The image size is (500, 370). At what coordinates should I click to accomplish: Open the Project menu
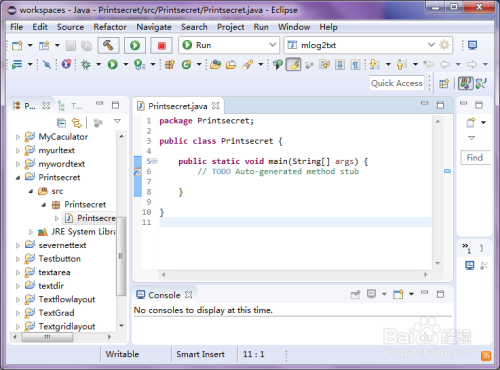231,27
